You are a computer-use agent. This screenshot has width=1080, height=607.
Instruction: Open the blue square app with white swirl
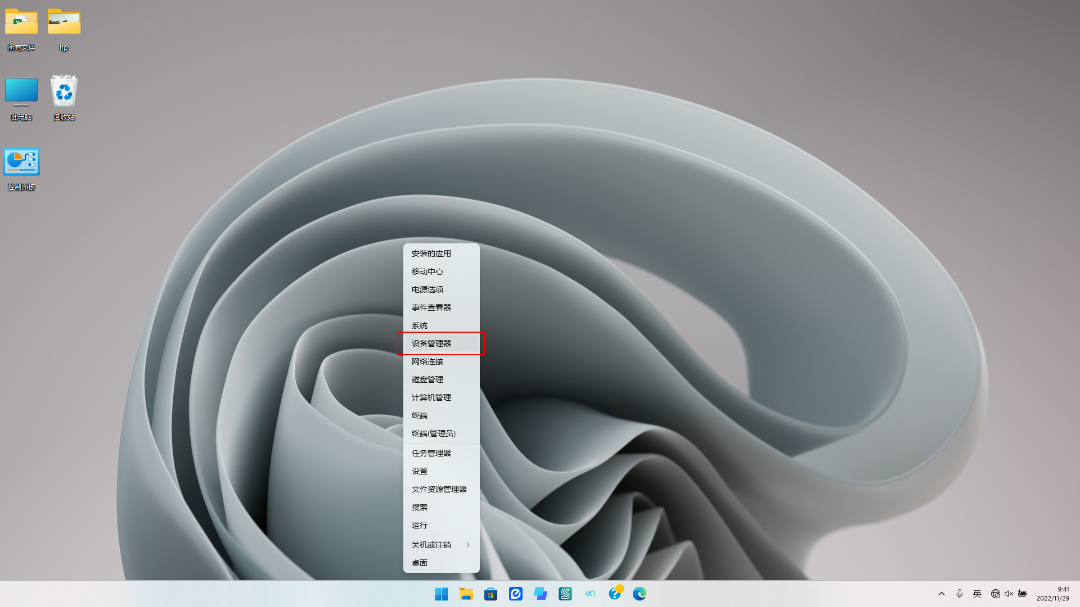pos(515,594)
